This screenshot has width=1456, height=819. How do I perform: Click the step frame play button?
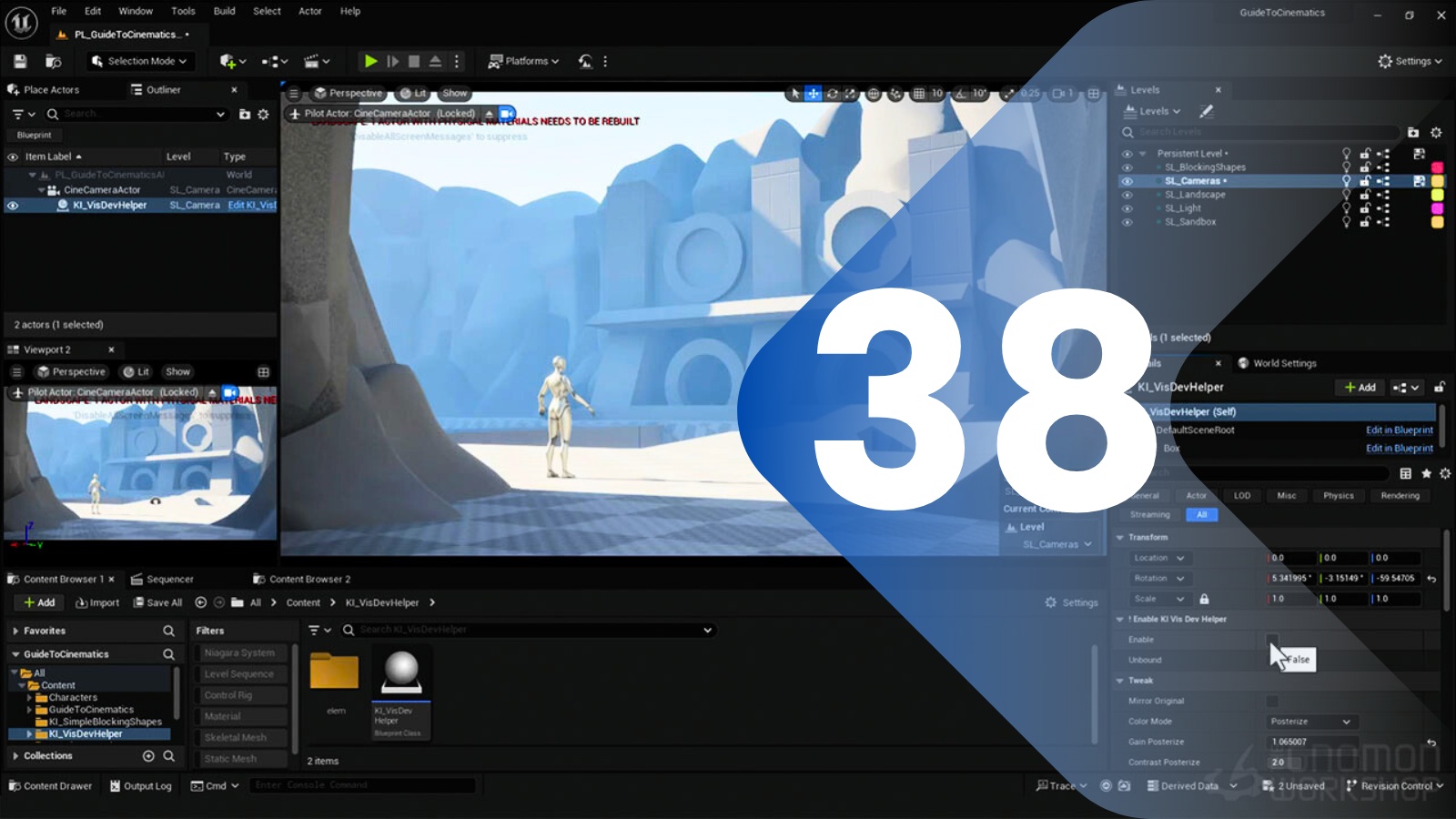[392, 61]
